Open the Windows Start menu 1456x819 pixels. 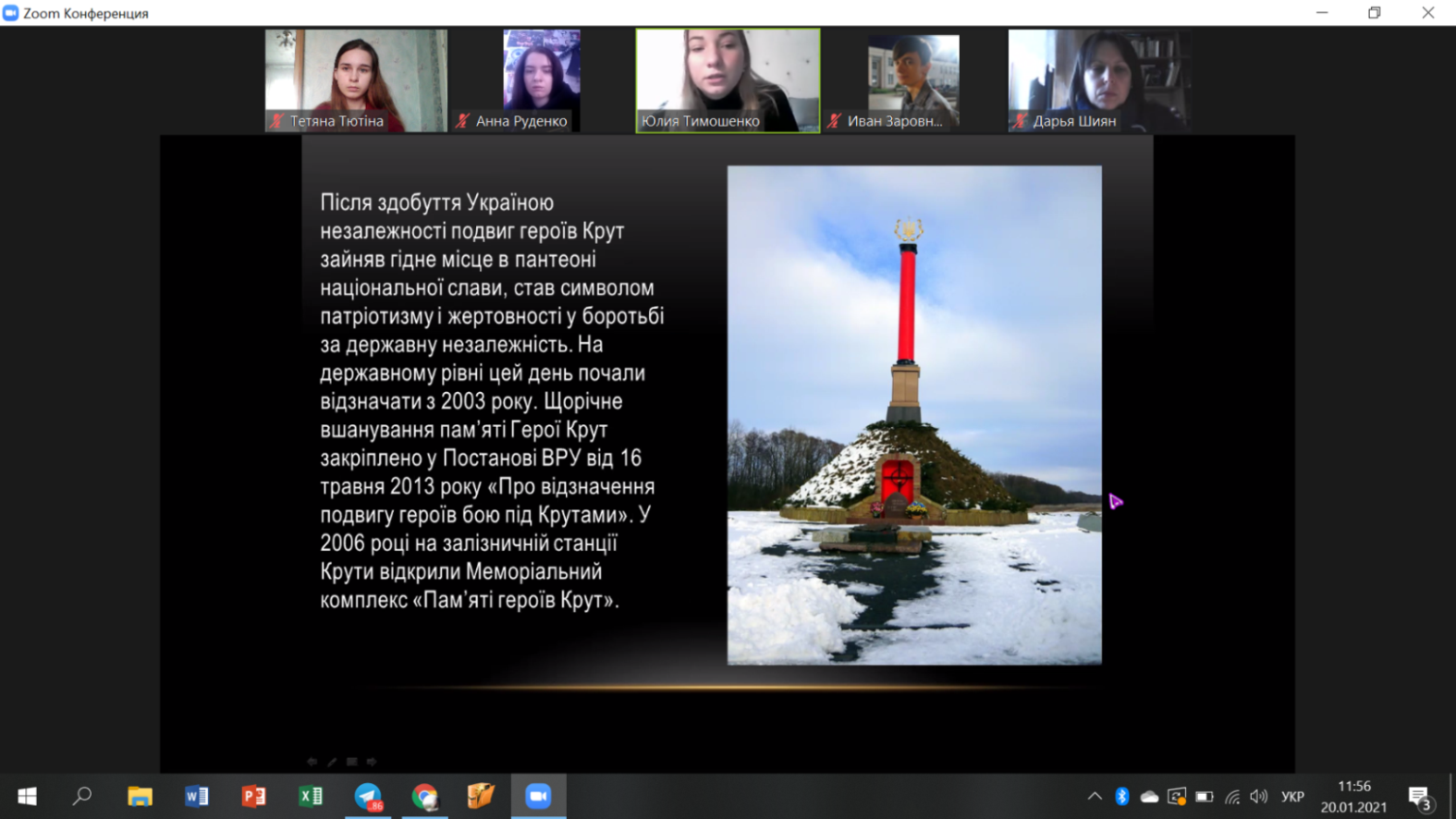click(x=27, y=796)
